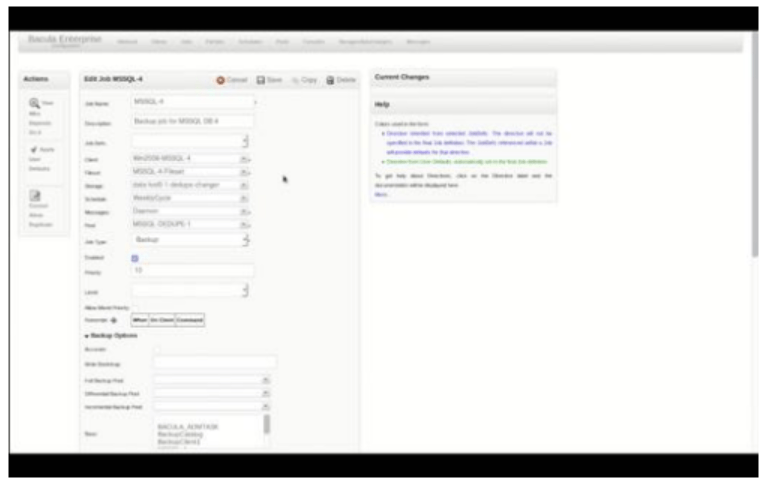Open the picker icon beside Fileset field
The height and width of the screenshot is (480, 767).
tap(244, 172)
